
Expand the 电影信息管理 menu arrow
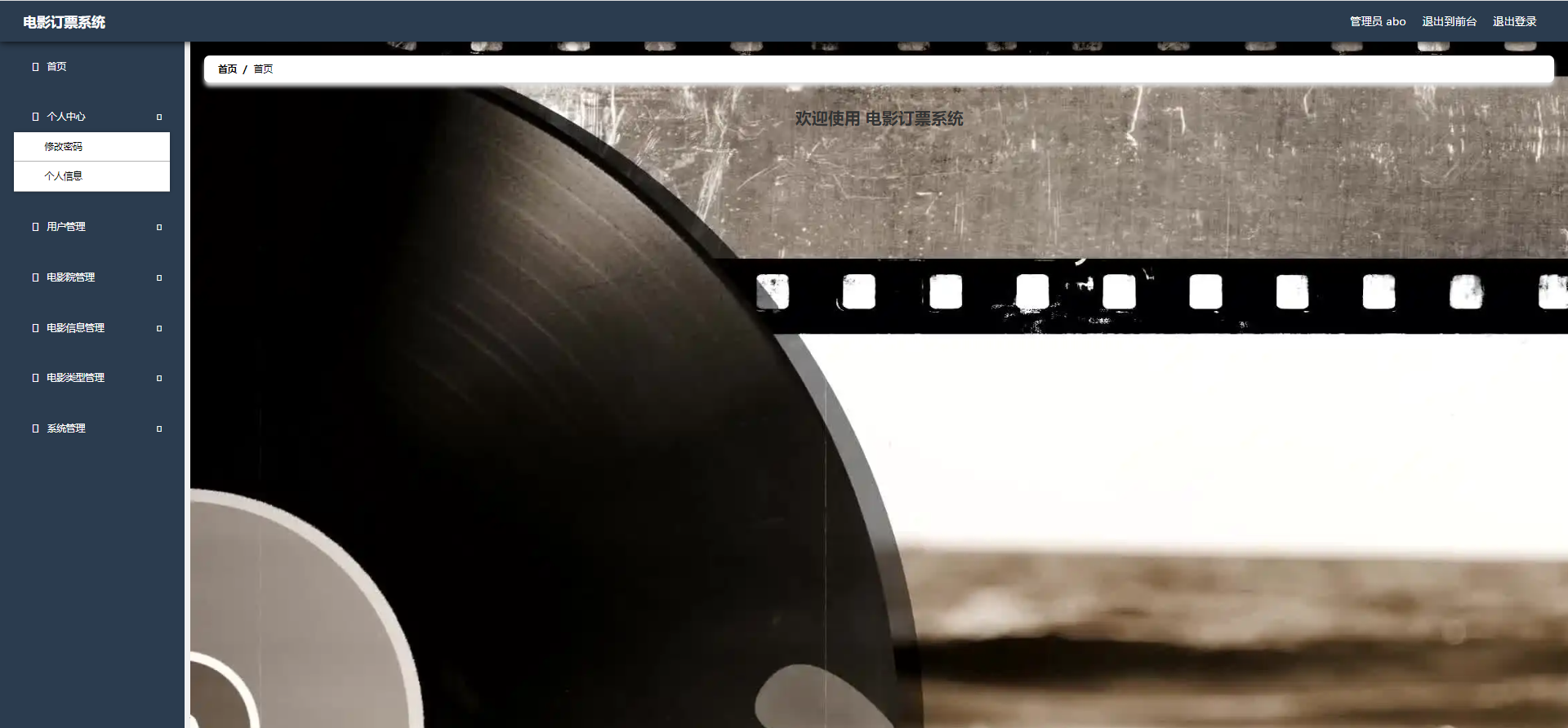click(159, 329)
